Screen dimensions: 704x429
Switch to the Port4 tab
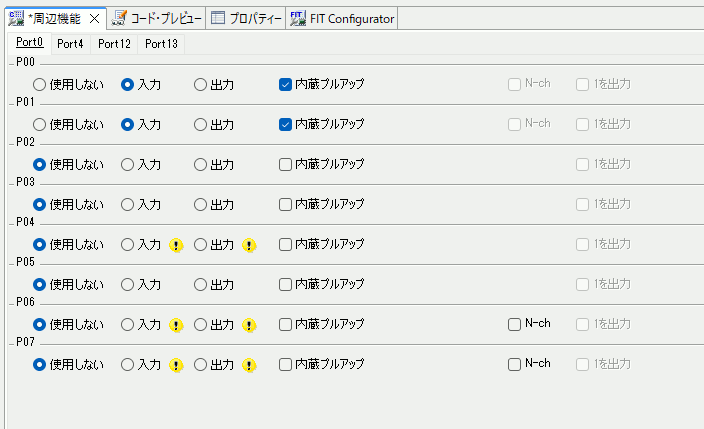tap(70, 44)
